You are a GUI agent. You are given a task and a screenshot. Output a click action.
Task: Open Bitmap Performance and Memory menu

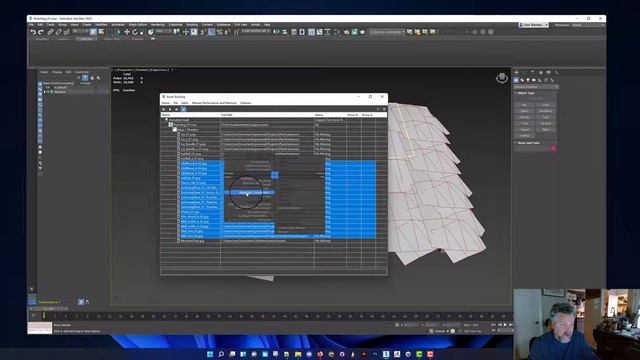(214, 103)
